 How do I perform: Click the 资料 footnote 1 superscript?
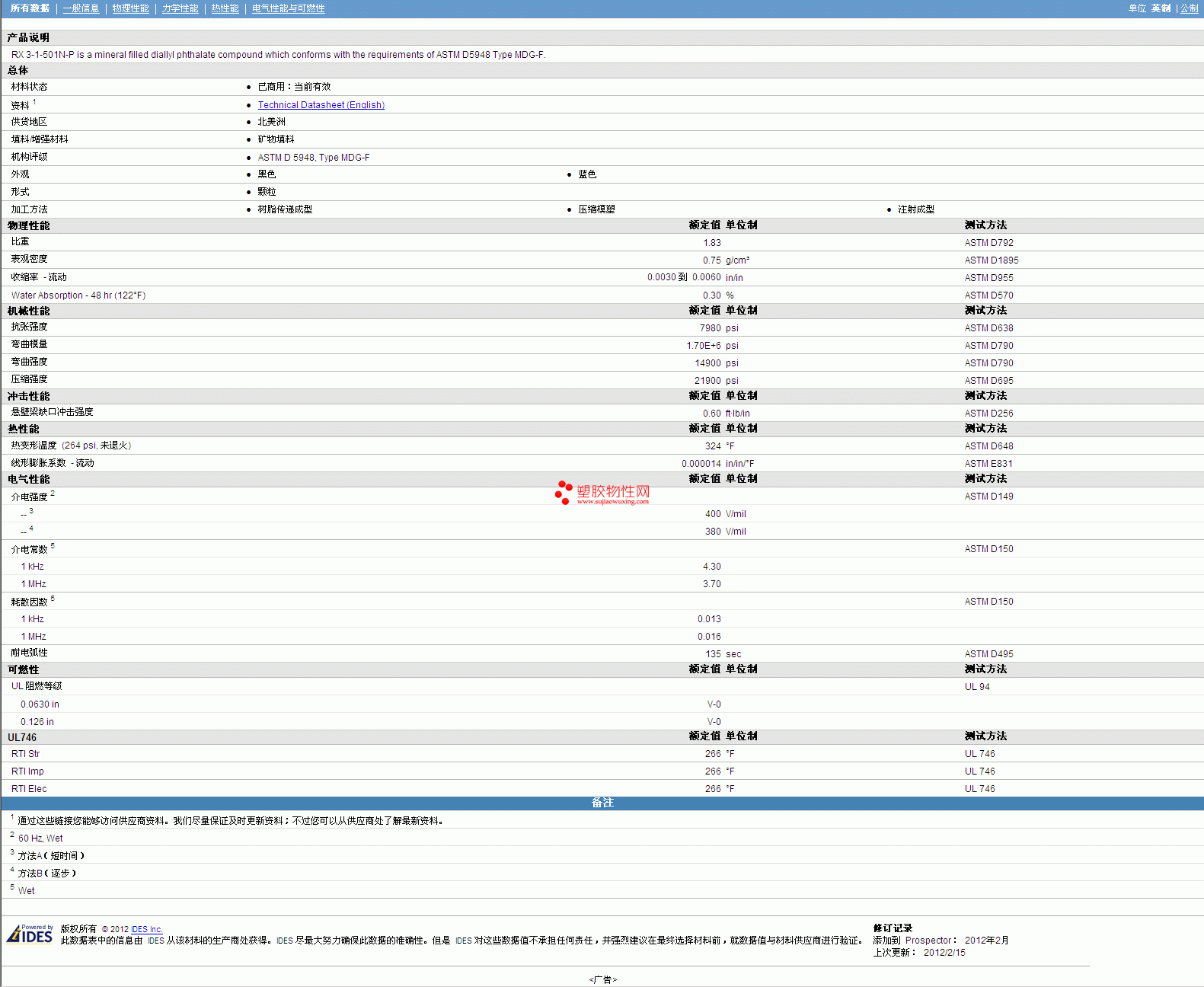point(34,102)
